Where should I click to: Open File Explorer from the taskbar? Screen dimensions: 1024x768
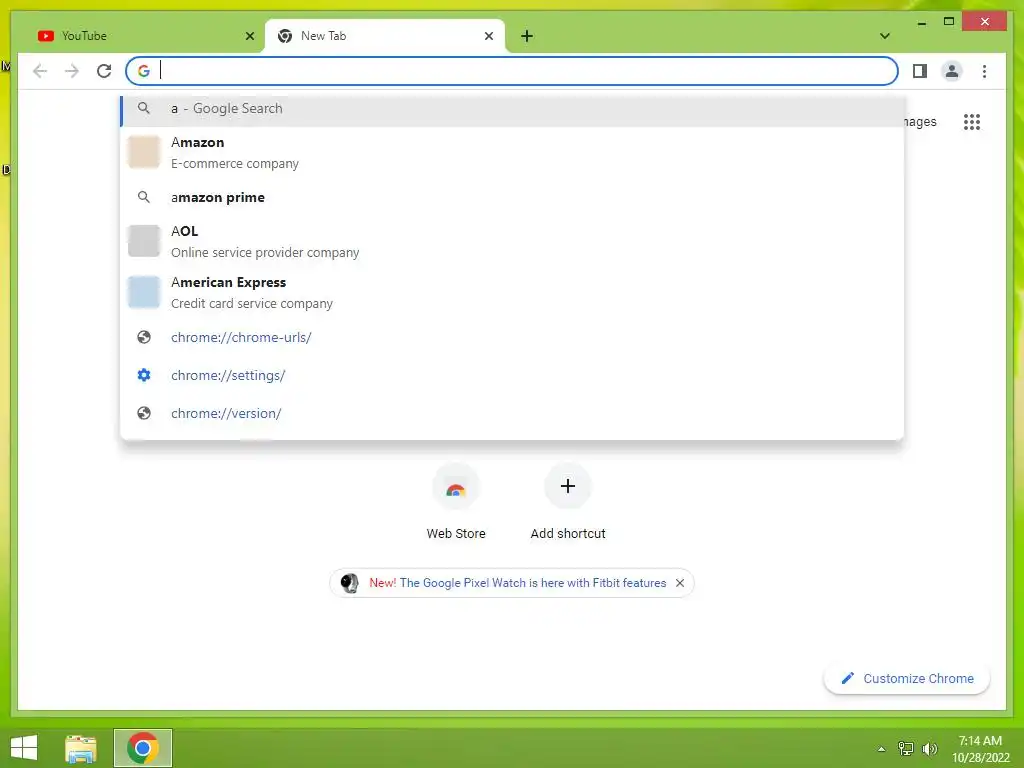pos(81,748)
